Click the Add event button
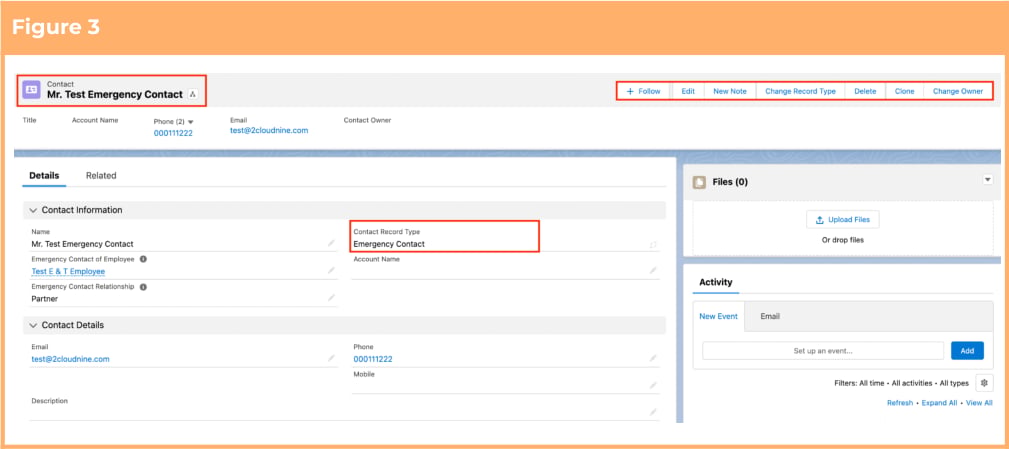 (967, 351)
